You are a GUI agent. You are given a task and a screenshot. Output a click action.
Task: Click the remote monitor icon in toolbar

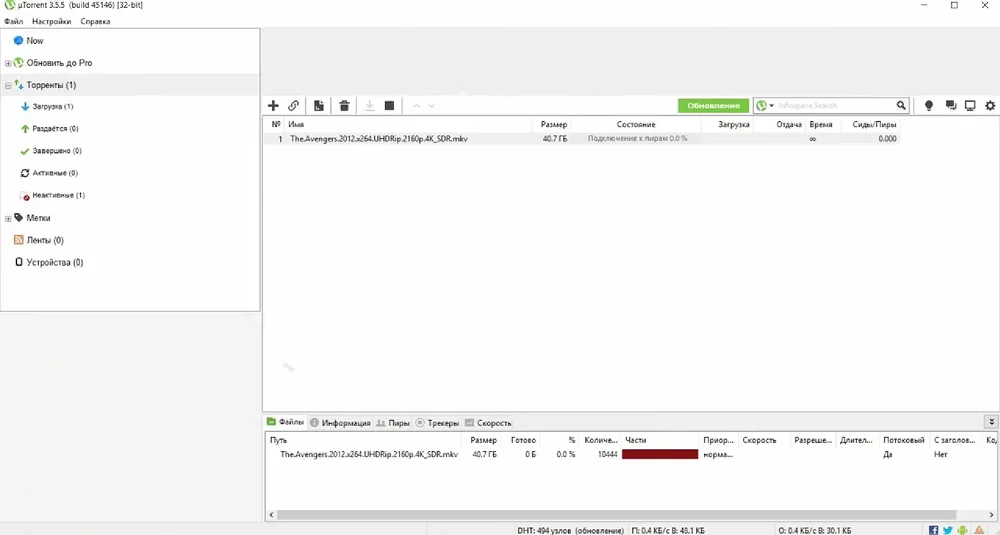point(970,105)
